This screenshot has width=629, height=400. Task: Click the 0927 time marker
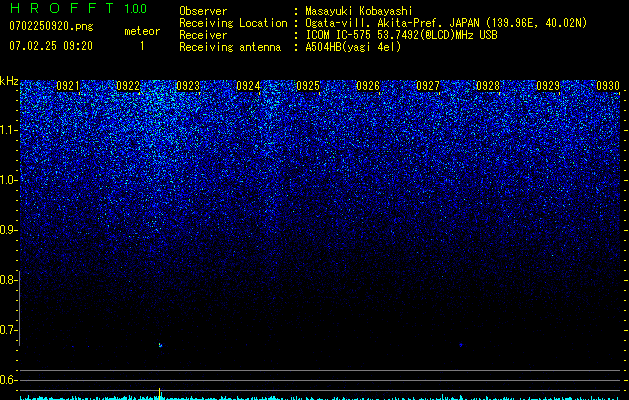428,86
